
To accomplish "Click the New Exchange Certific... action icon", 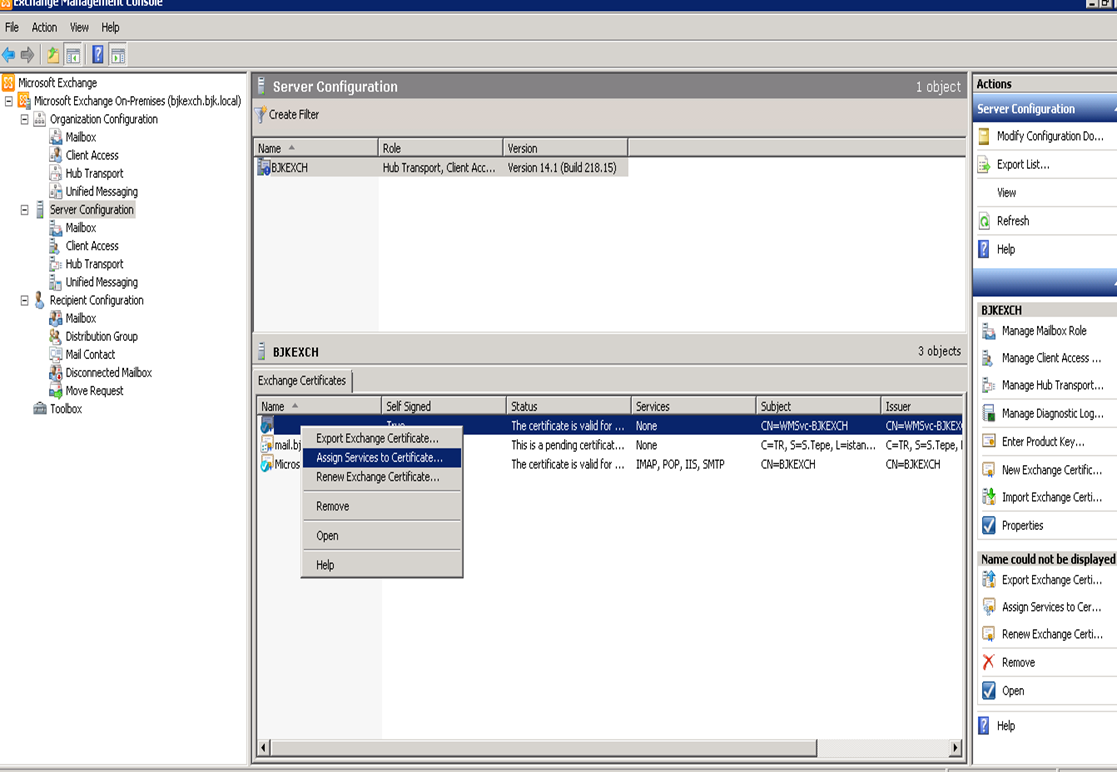I will [x=989, y=470].
